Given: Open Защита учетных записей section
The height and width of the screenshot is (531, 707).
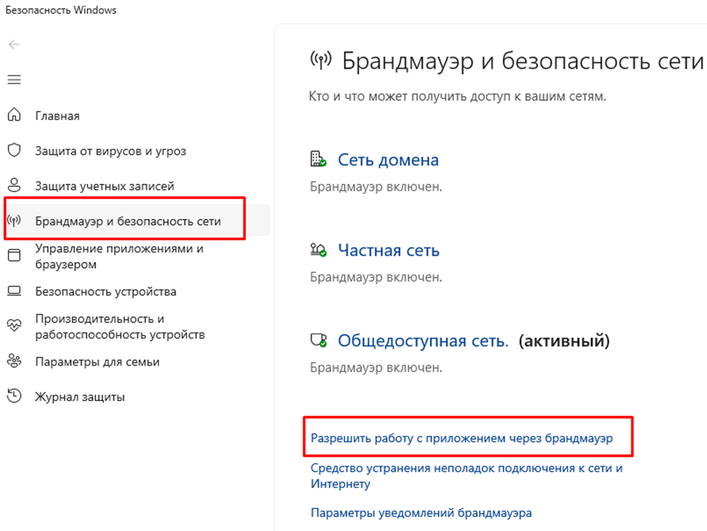Looking at the screenshot, I should (105, 186).
